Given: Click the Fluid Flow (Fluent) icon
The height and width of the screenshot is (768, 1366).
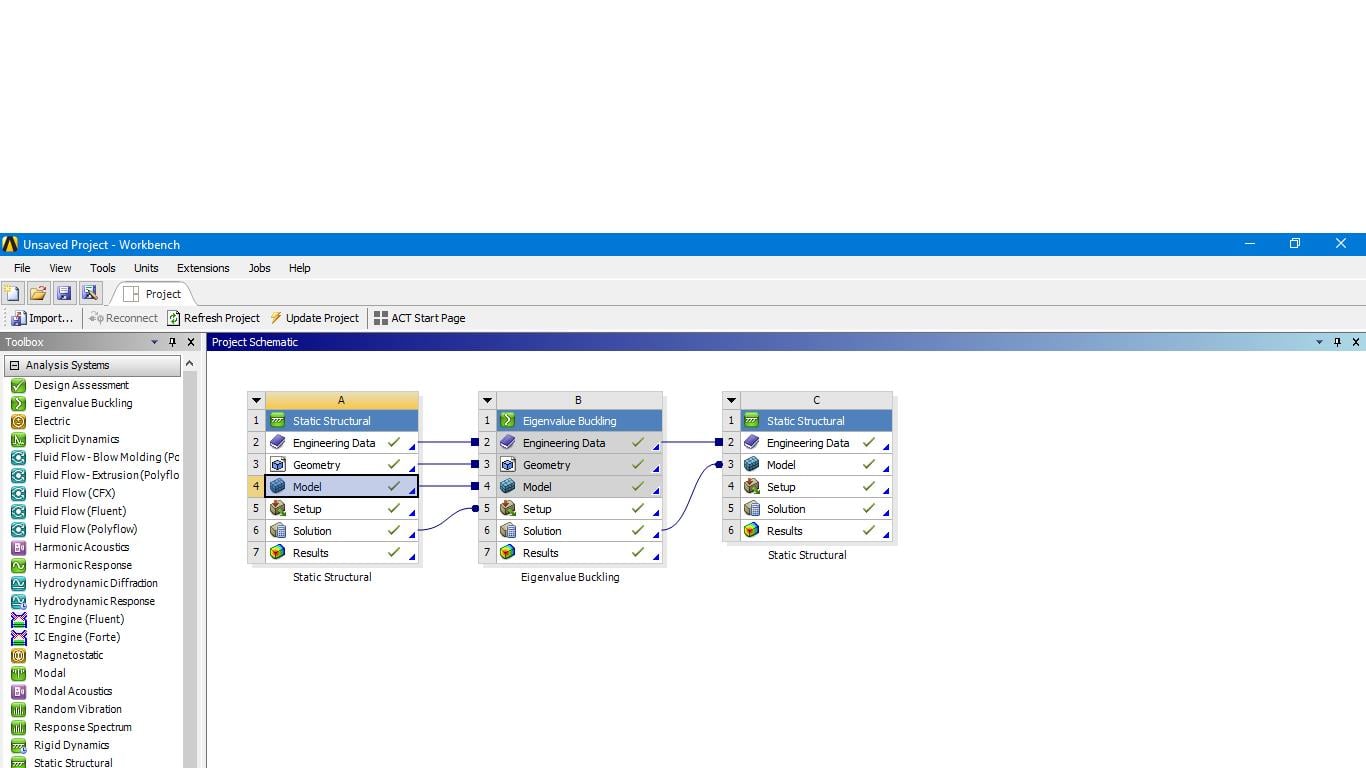Looking at the screenshot, I should 18,511.
